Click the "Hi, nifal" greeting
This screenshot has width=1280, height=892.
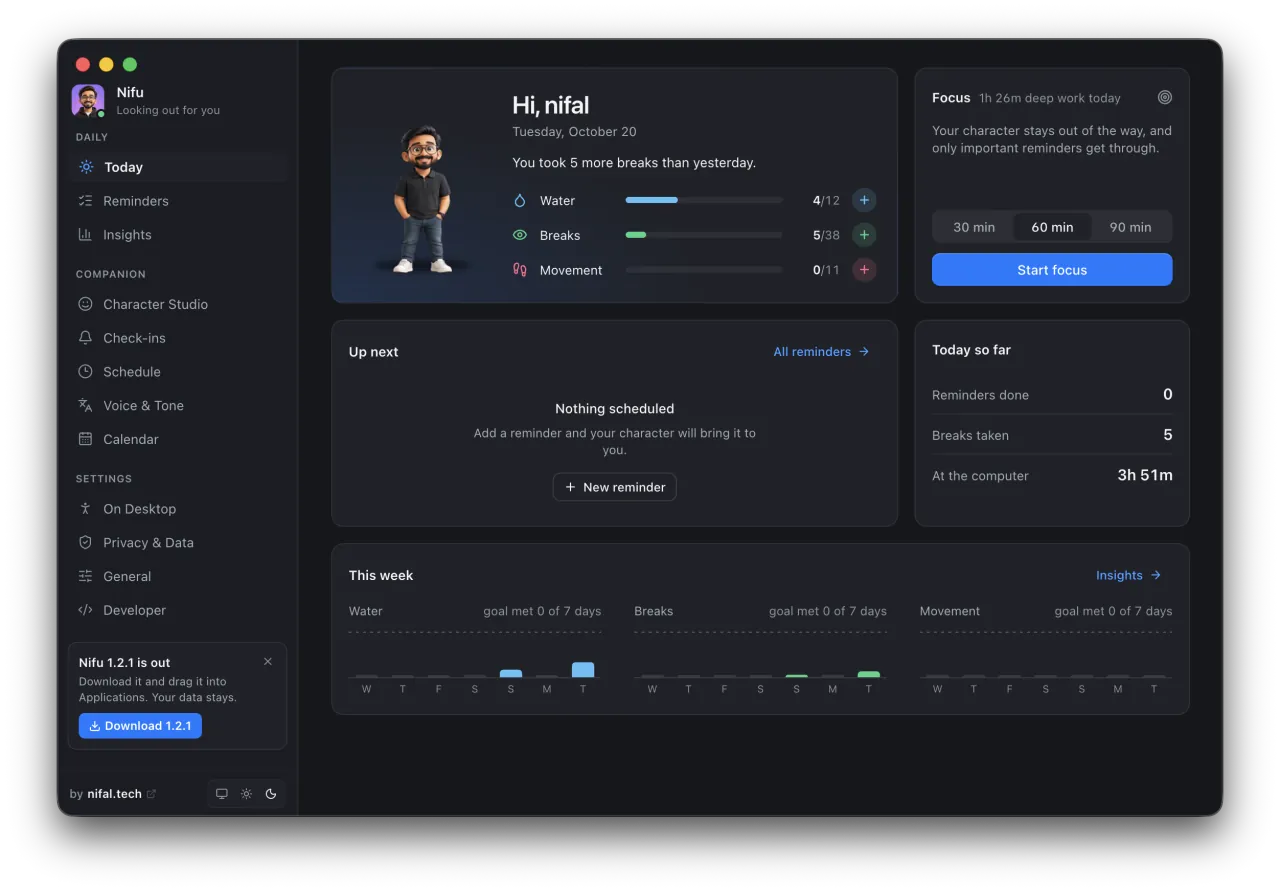(x=551, y=105)
